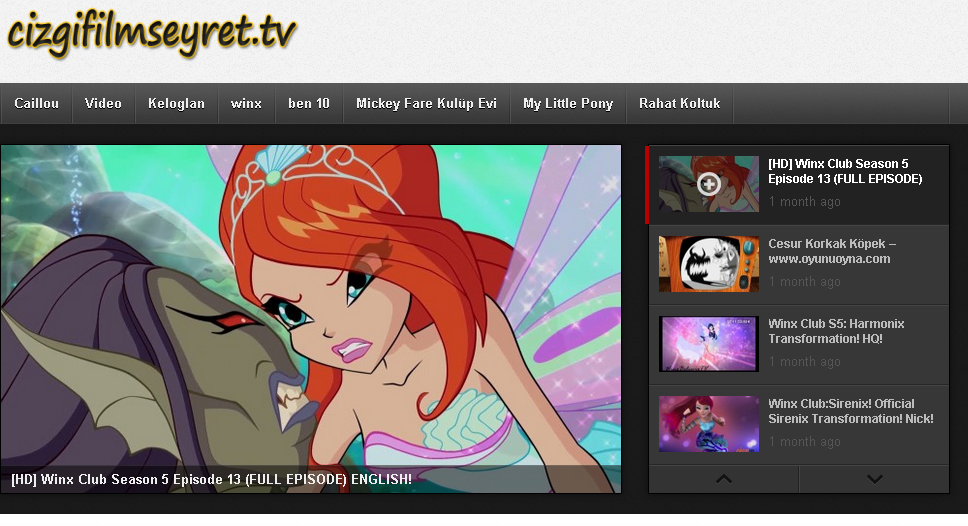The width and height of the screenshot is (968, 526).
Task: Click Winx Club:Sirenix Official Transformation title
Action: click(x=850, y=411)
